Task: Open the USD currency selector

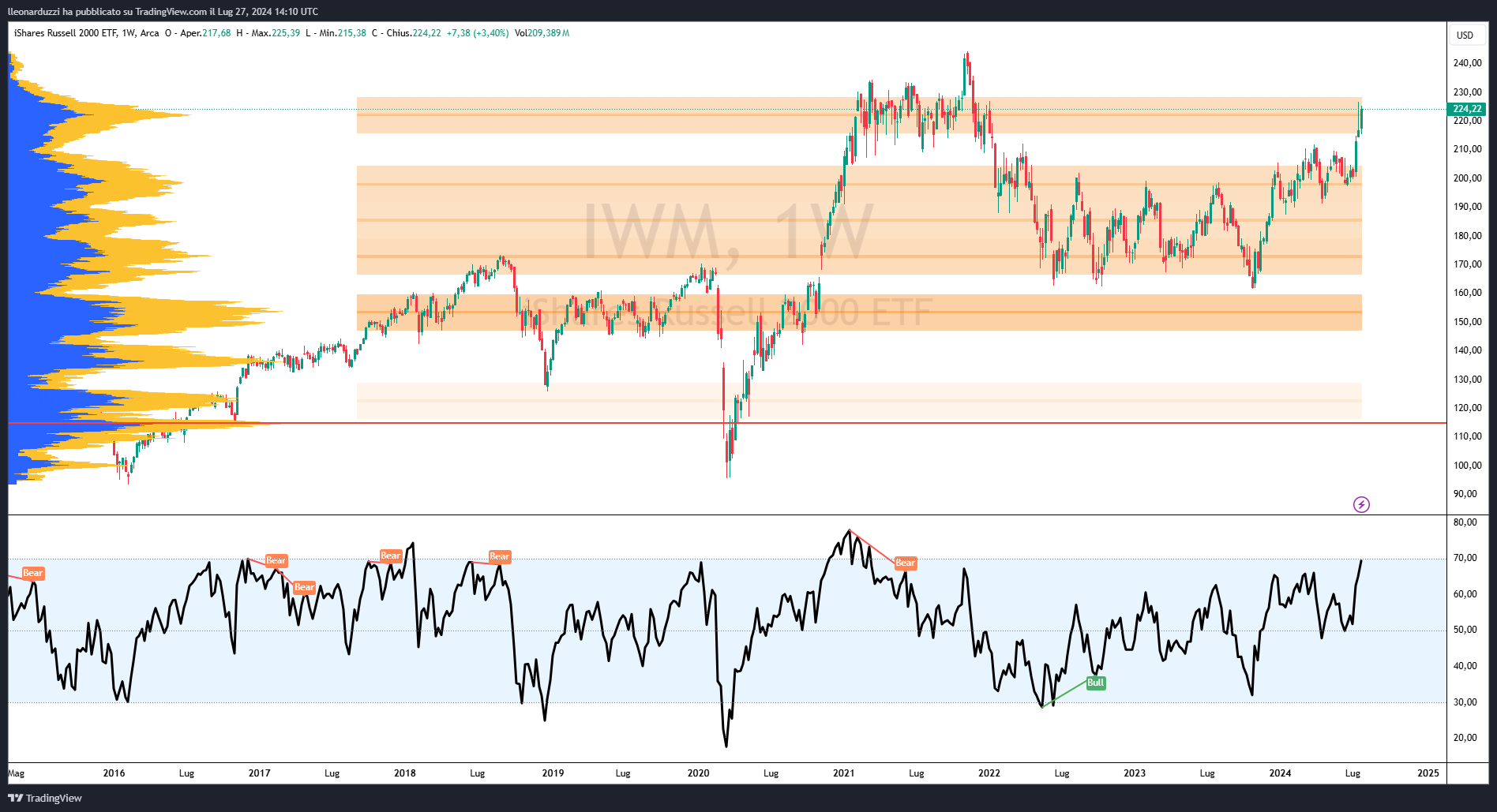Action: click(x=1465, y=35)
